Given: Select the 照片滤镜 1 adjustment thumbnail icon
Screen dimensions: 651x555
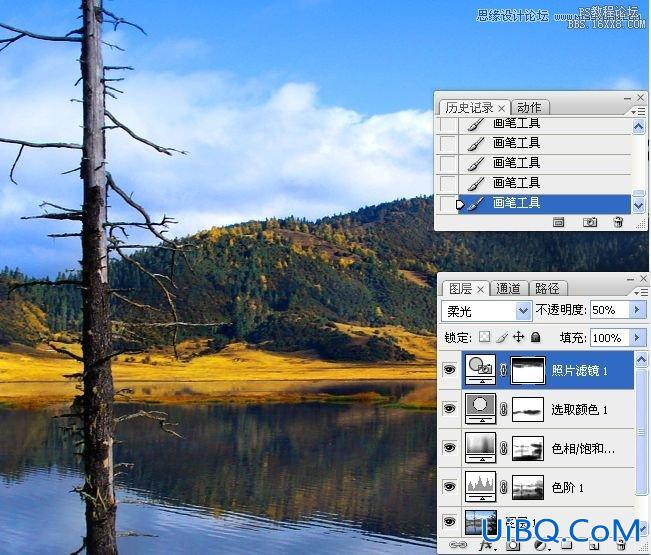Looking at the screenshot, I should 480,369.
